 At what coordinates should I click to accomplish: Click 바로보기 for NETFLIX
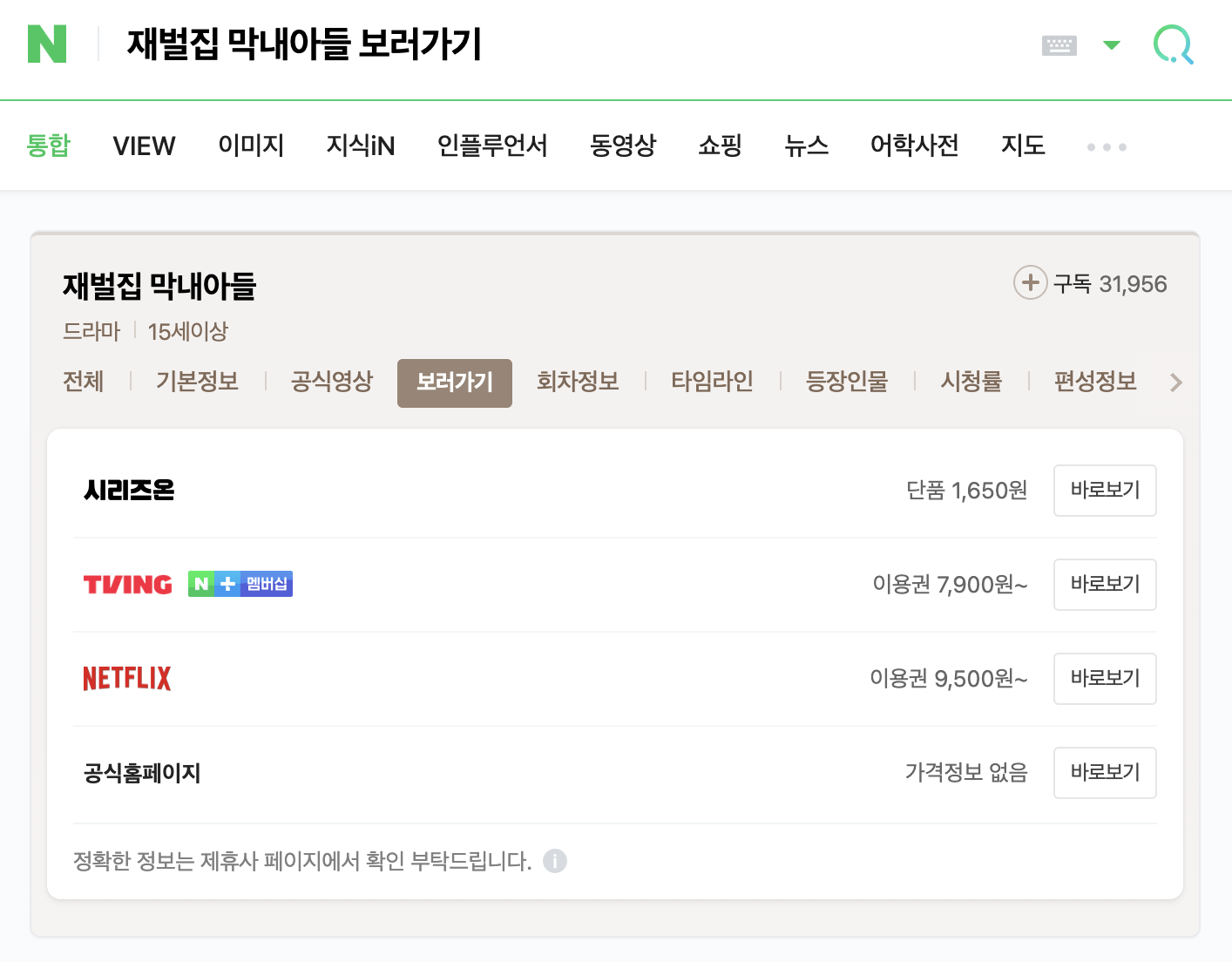(1105, 679)
